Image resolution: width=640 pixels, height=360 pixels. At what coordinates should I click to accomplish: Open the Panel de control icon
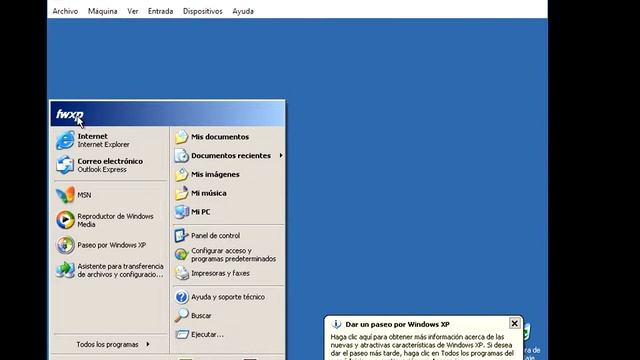coord(182,236)
